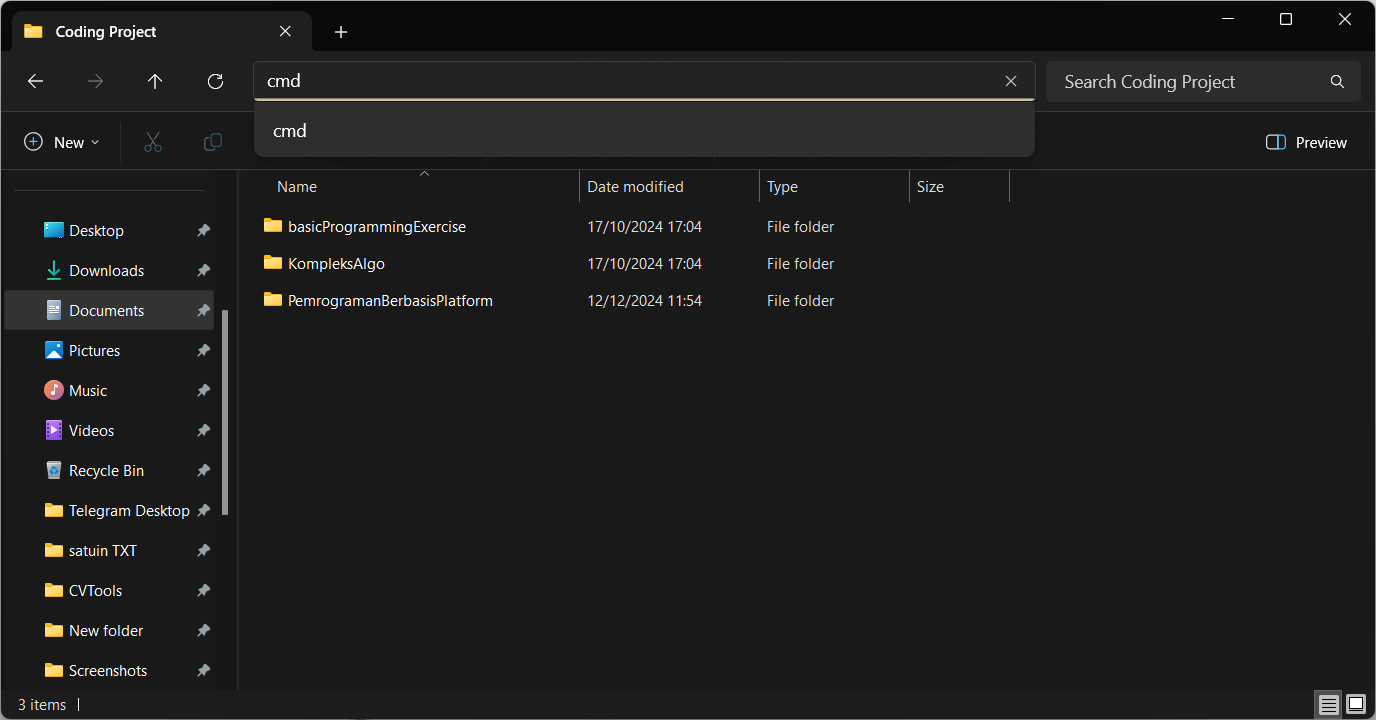Click the Cut scissors icon
Screen dimensions: 1376x720
[x=153, y=142]
